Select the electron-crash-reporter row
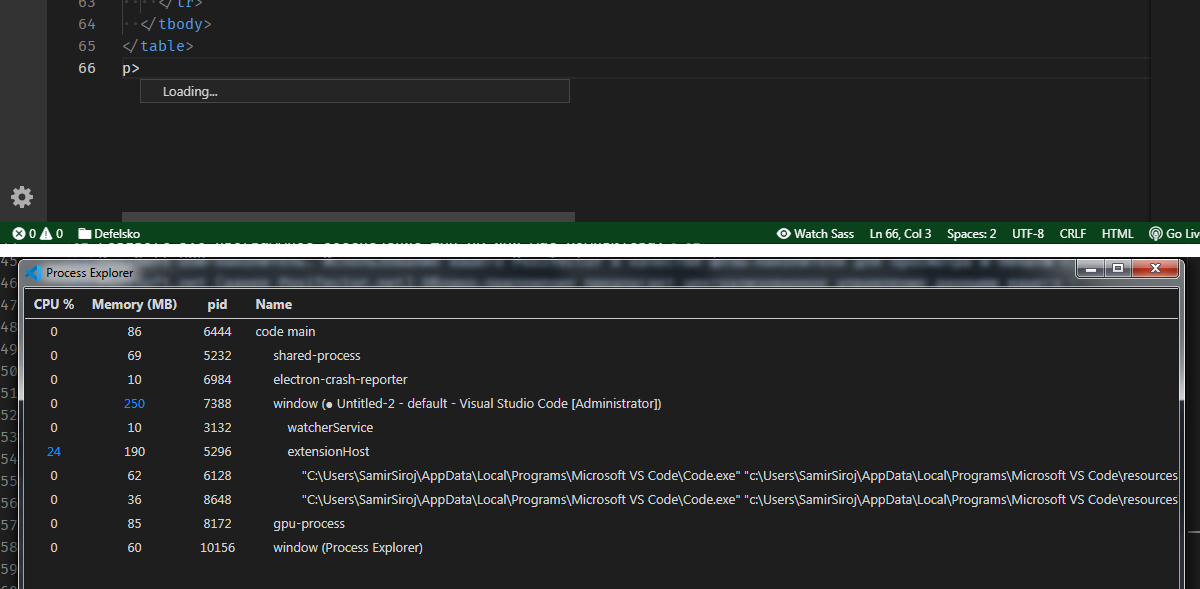Viewport: 1200px width, 589px height. pos(600,379)
